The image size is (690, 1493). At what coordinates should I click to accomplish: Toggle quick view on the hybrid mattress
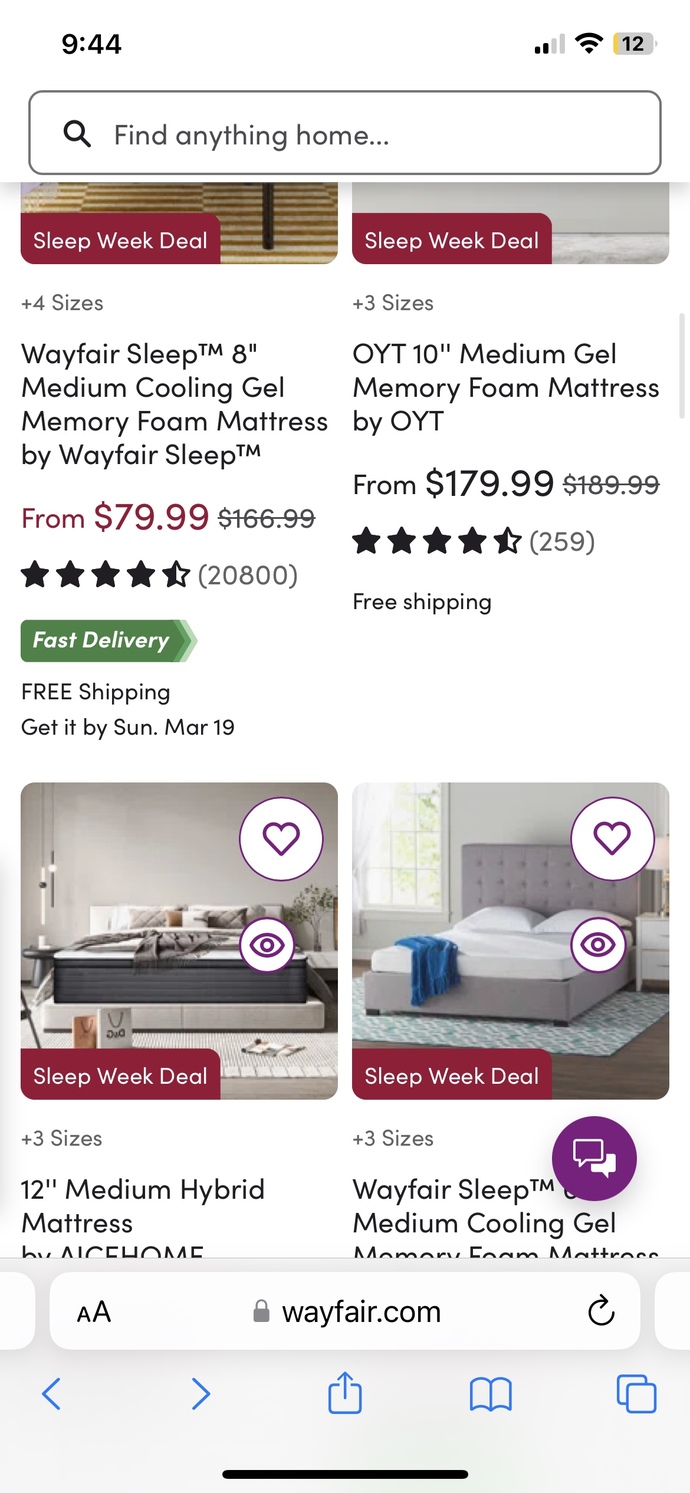coord(266,943)
